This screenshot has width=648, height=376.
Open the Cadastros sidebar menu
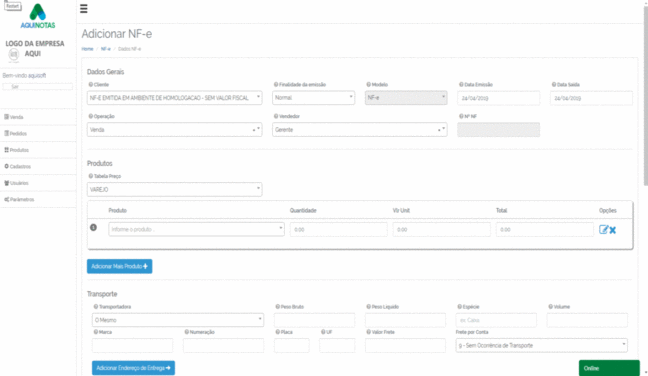coord(38,167)
